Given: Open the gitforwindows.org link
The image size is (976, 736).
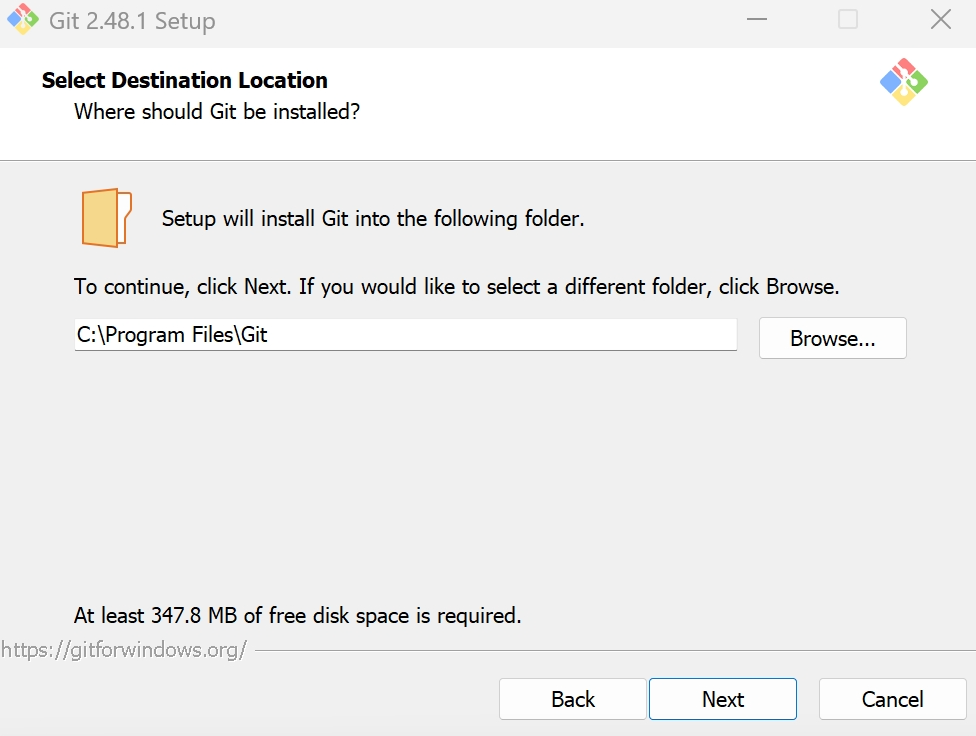Looking at the screenshot, I should coord(123,650).
